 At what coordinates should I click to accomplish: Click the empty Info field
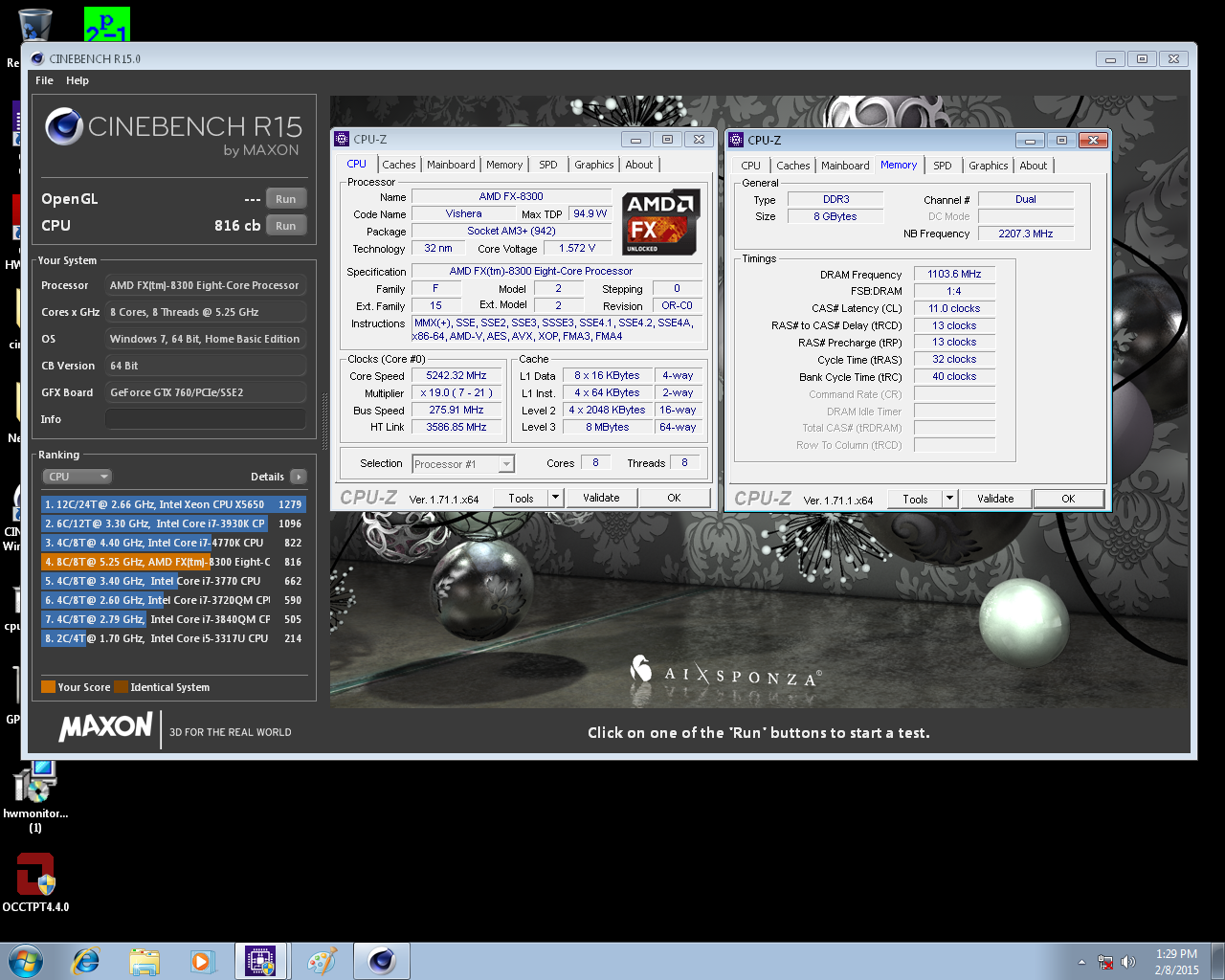(x=206, y=419)
